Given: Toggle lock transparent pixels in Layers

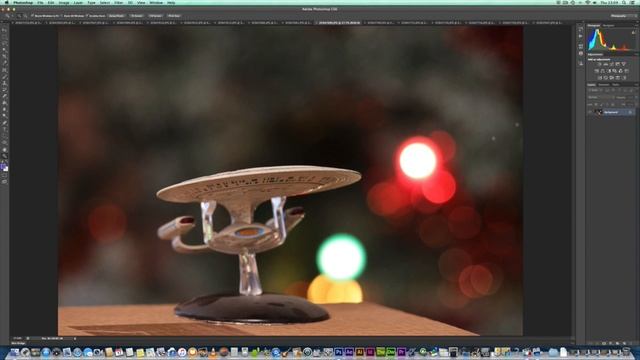Looking at the screenshot, I should pyautogui.click(x=596, y=104).
